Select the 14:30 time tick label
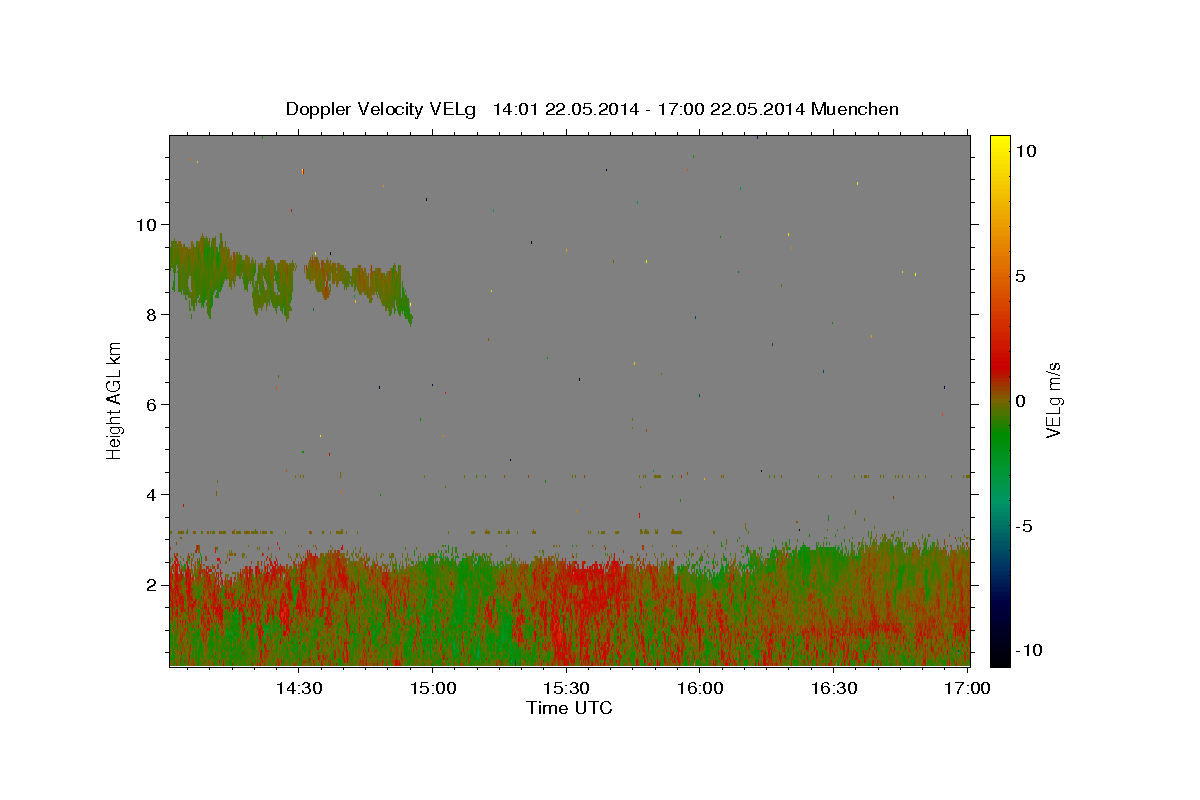1200x800 pixels. click(x=299, y=688)
